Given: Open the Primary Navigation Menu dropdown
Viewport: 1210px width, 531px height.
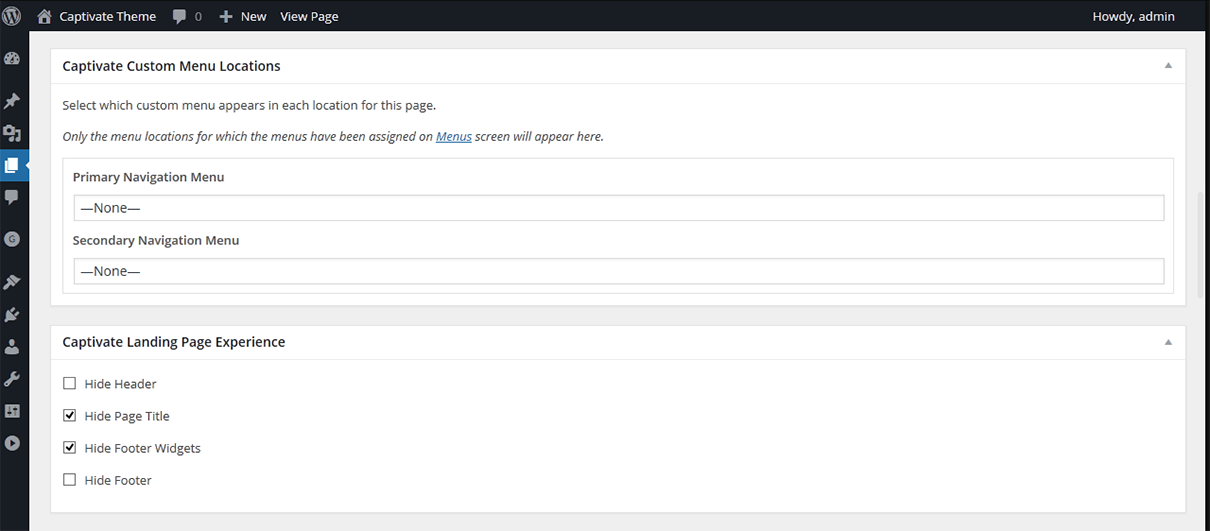Looking at the screenshot, I should click(x=619, y=208).
